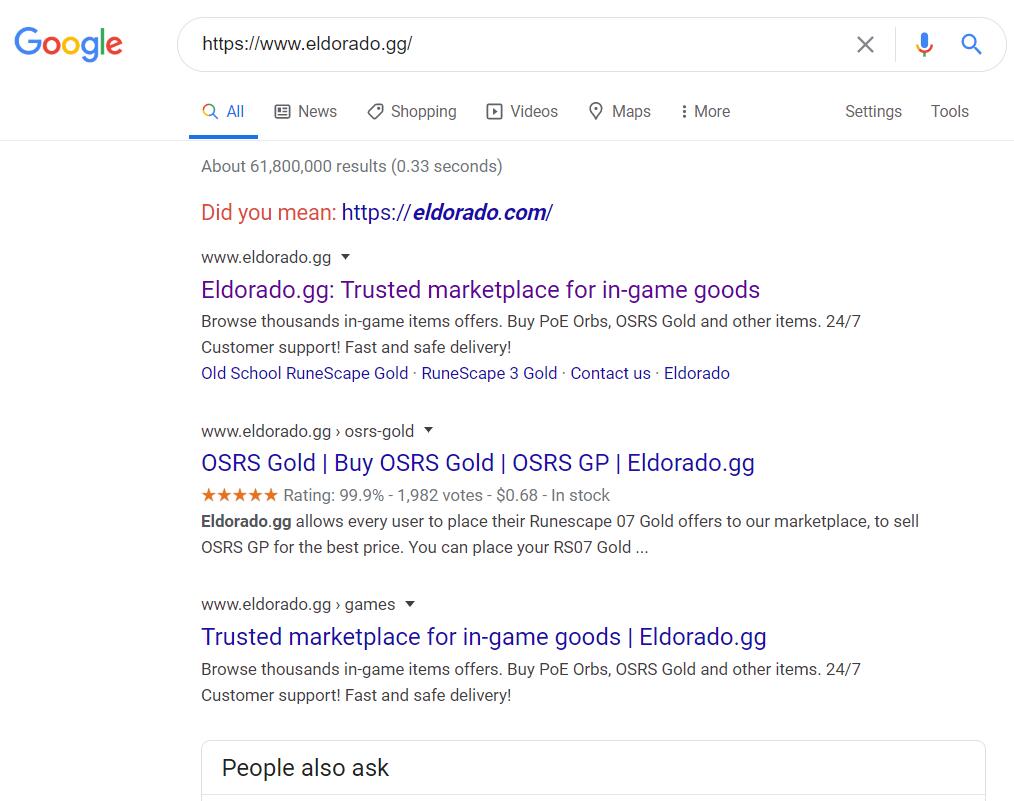Viewport: 1014px width, 801px height.
Task: Open the Maps tab
Action: (620, 111)
